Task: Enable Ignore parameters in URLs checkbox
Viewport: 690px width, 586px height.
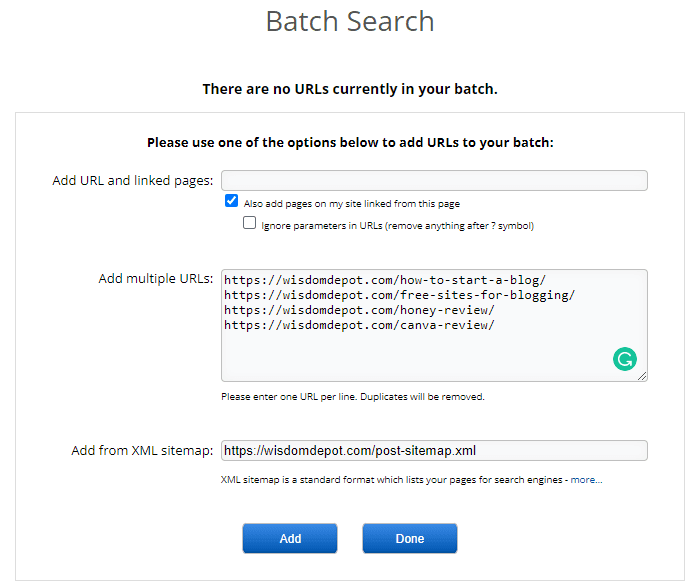Action: [x=250, y=223]
